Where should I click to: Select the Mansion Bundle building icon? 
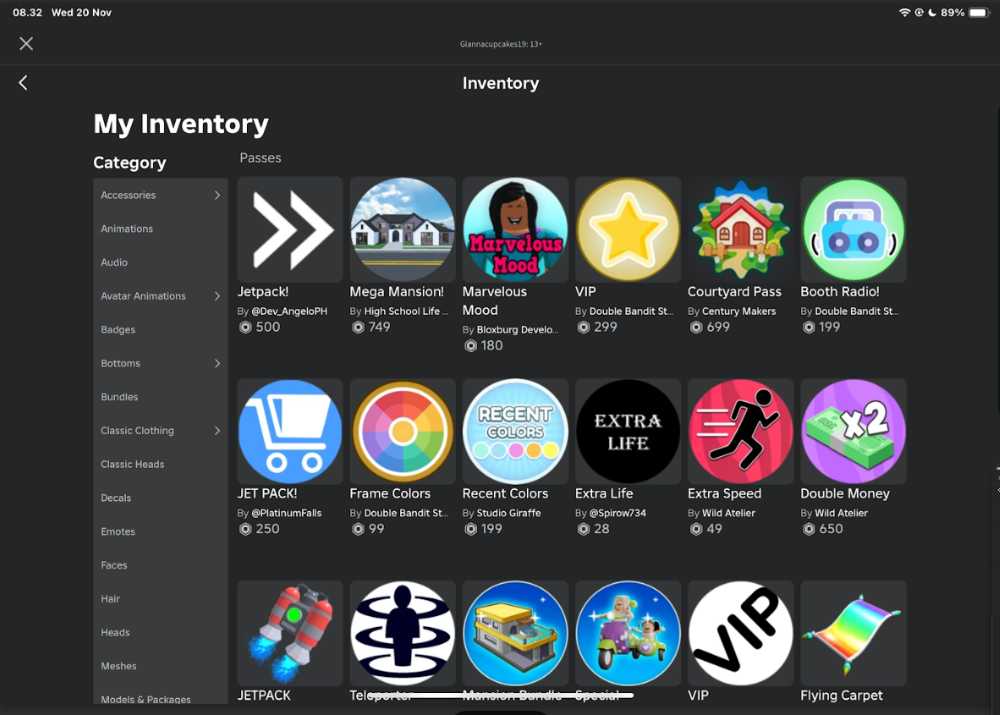click(515, 633)
